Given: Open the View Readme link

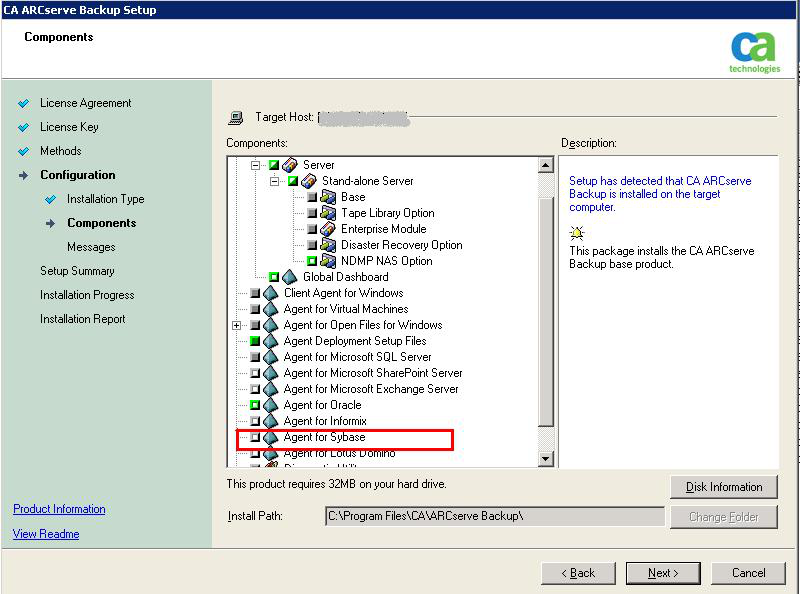Looking at the screenshot, I should point(46,534).
